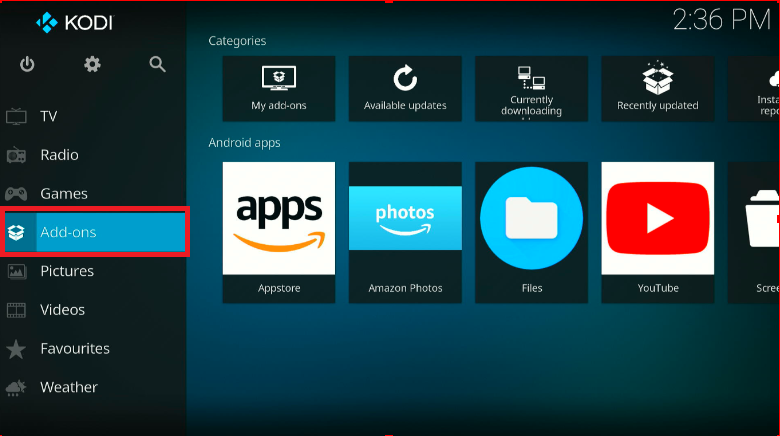Screen dimensions: 780x436
Task: Select the Radio menu item
Action: (x=93, y=155)
